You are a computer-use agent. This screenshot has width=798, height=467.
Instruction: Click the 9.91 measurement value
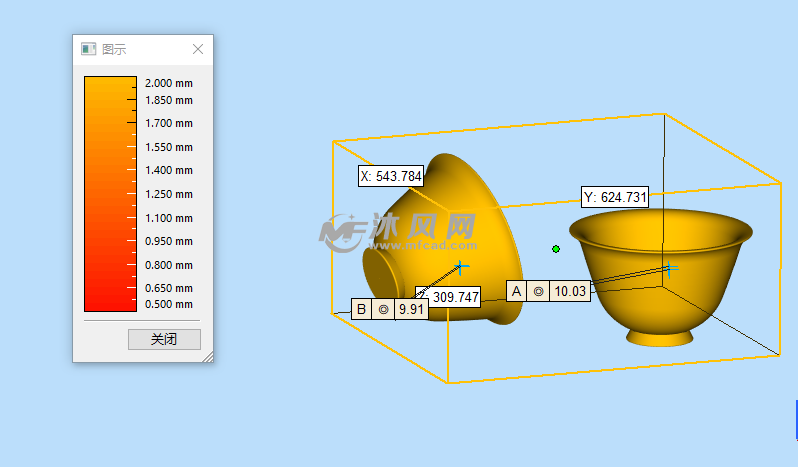412,310
